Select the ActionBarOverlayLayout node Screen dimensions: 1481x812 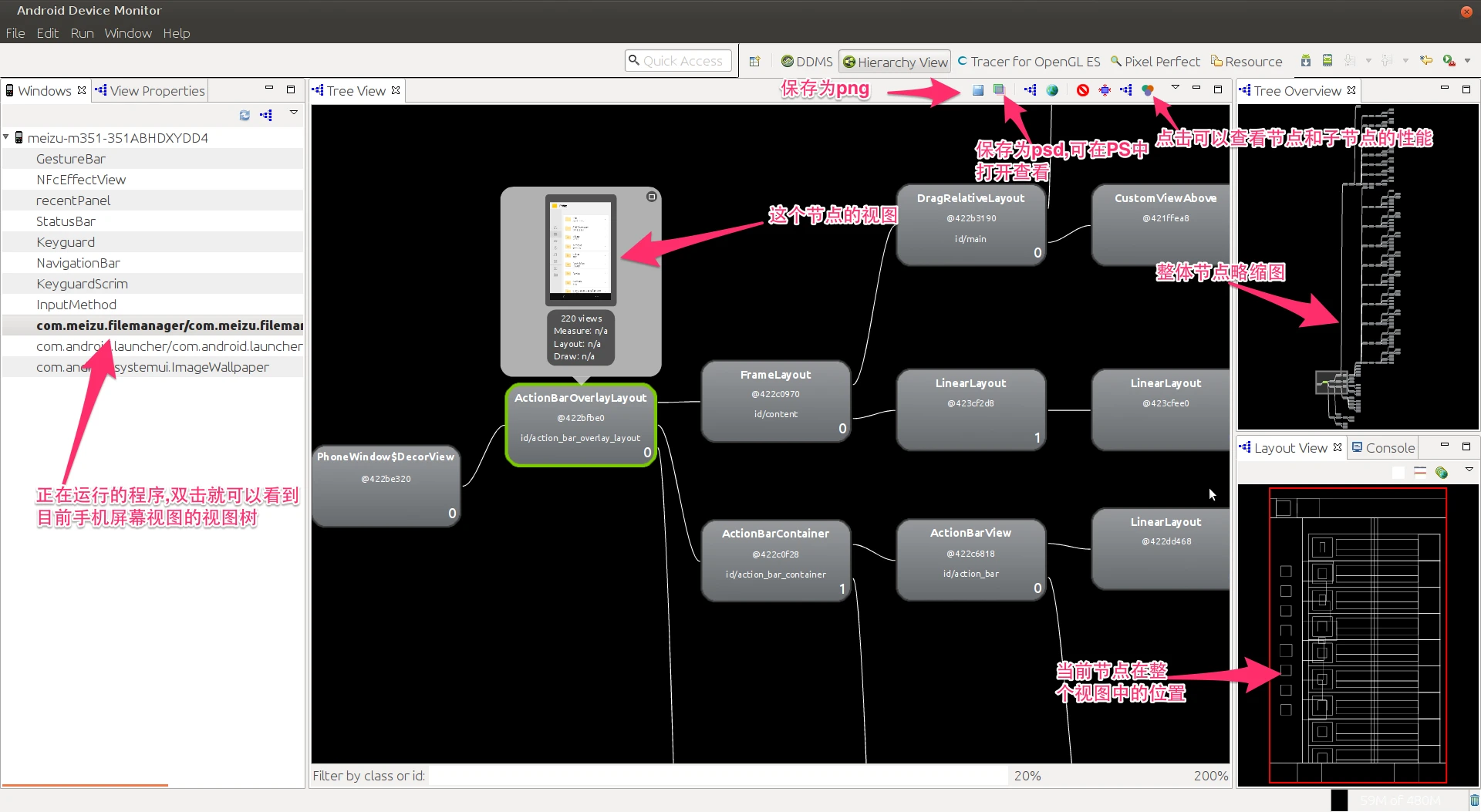(x=581, y=425)
